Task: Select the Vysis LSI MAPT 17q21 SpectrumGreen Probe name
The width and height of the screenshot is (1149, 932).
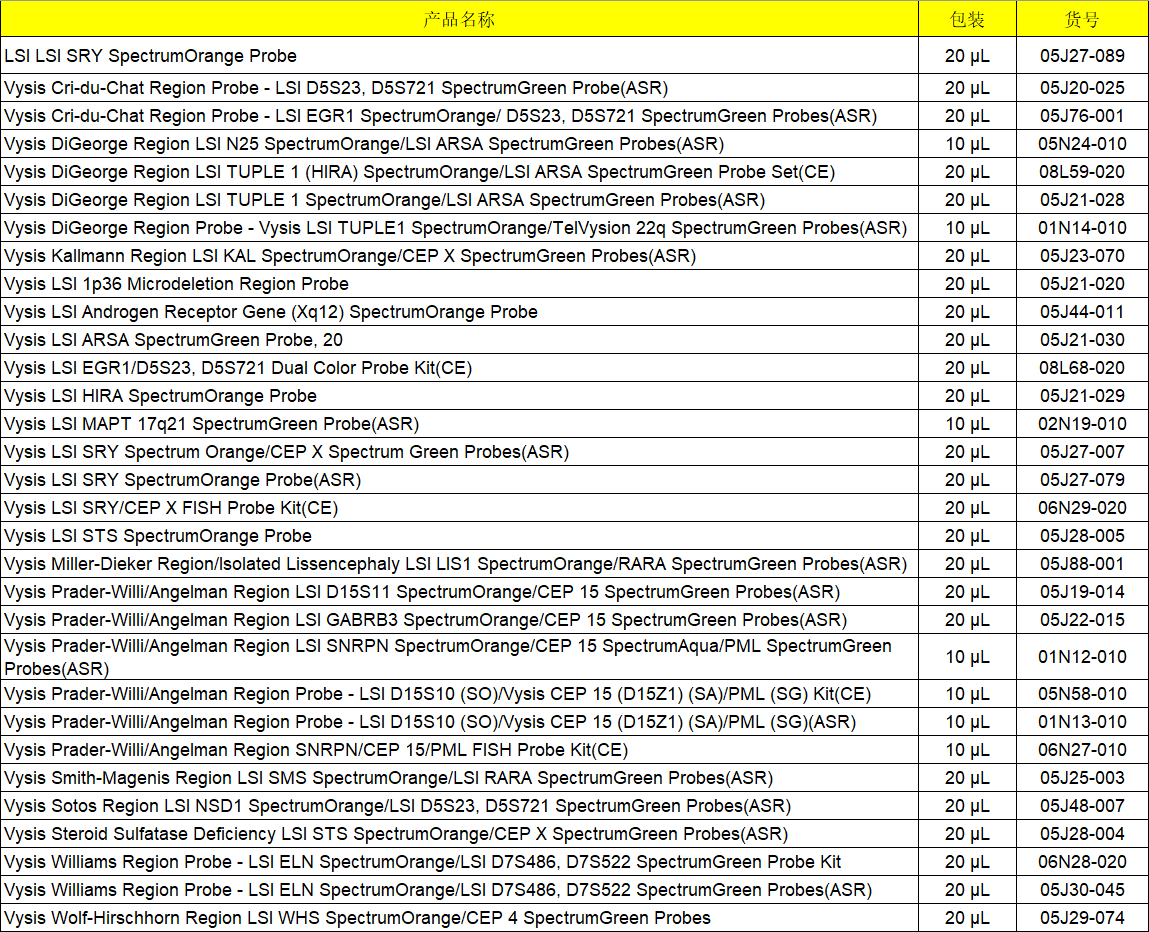Action: coord(212,424)
